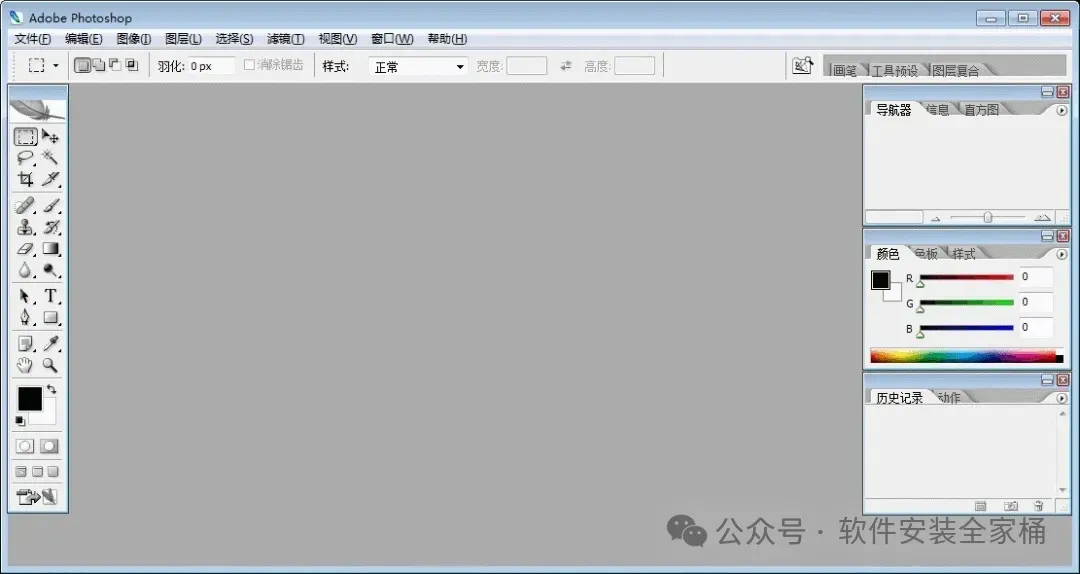The image size is (1080, 574).
Task: Choose Intersect with Selection mode
Action: (132, 65)
